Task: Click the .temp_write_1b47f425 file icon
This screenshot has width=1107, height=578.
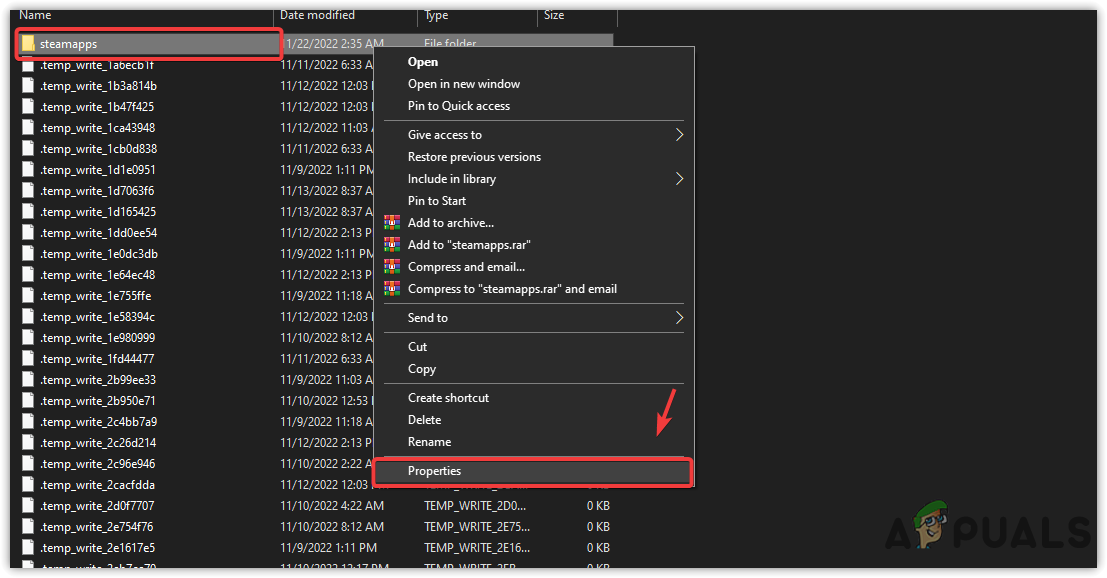Action: 27,106
